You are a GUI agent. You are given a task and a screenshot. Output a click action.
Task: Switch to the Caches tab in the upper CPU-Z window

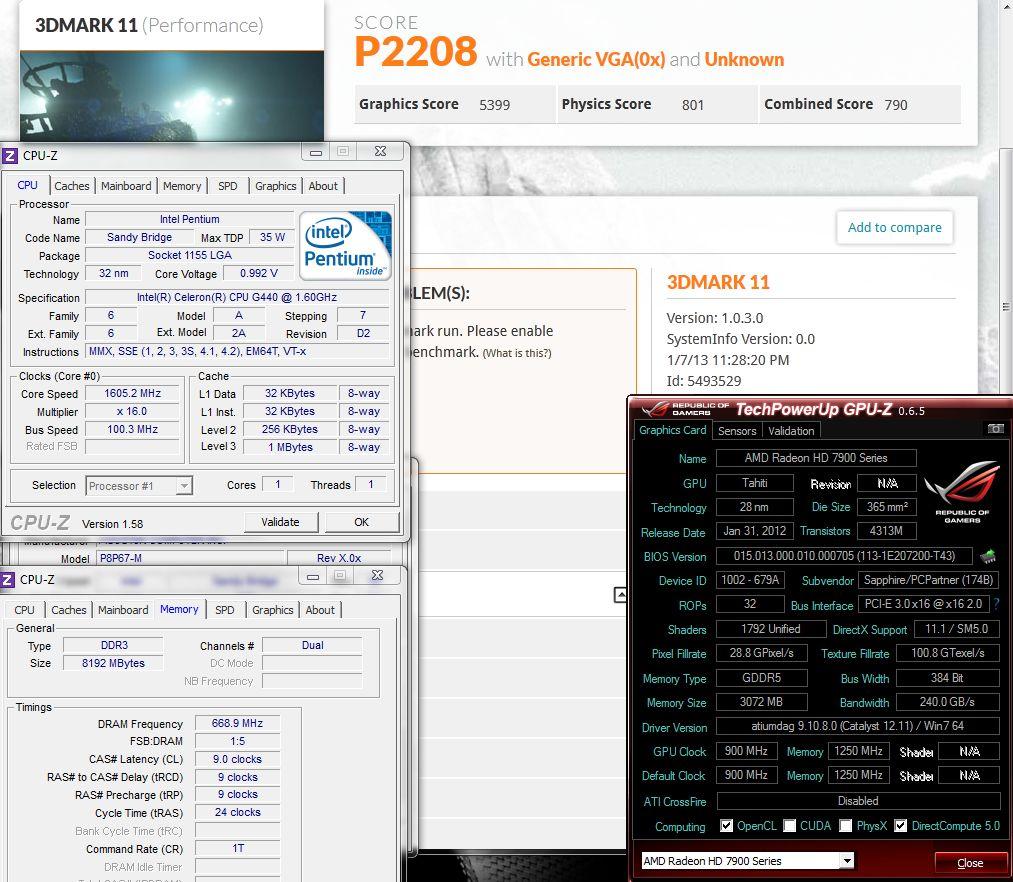72,186
